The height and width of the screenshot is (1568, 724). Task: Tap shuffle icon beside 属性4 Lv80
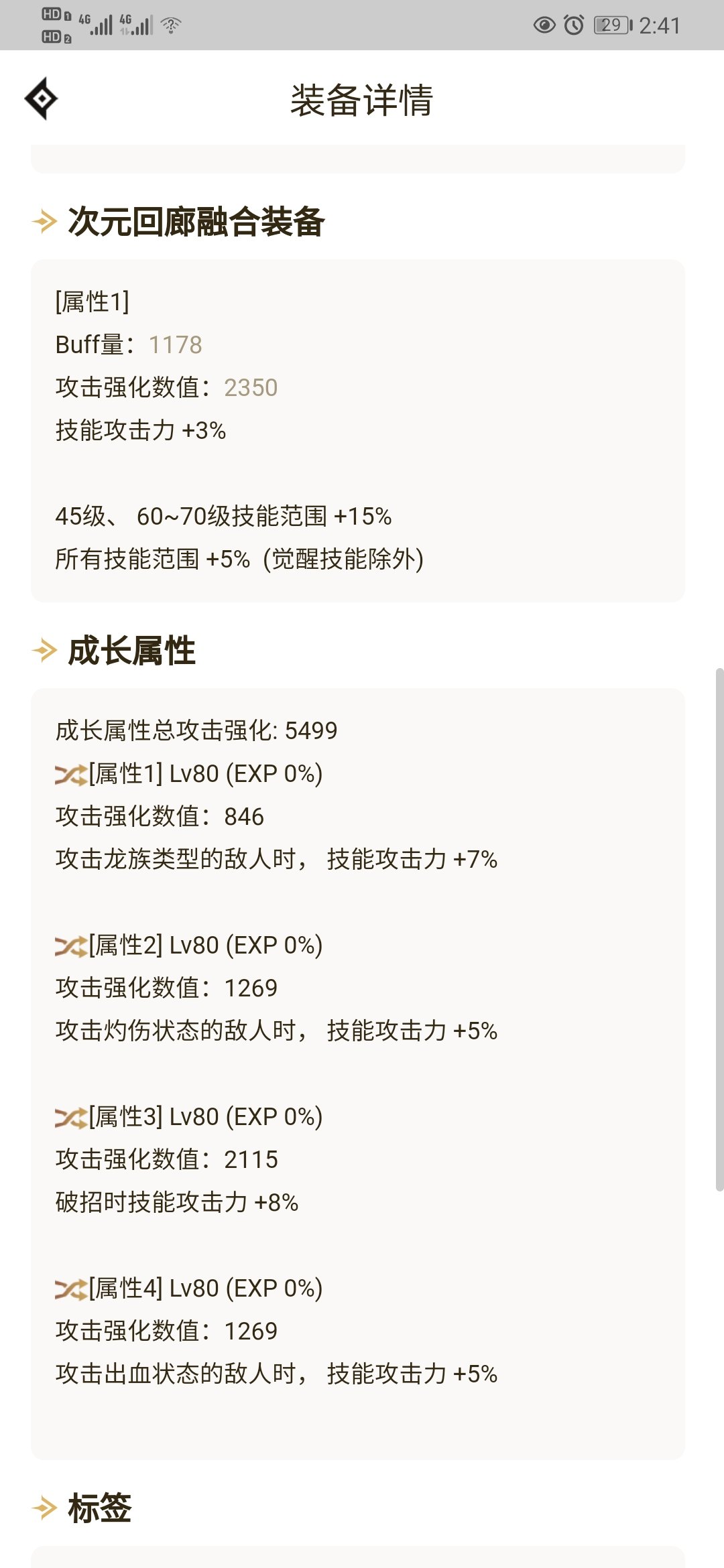pos(71,1289)
